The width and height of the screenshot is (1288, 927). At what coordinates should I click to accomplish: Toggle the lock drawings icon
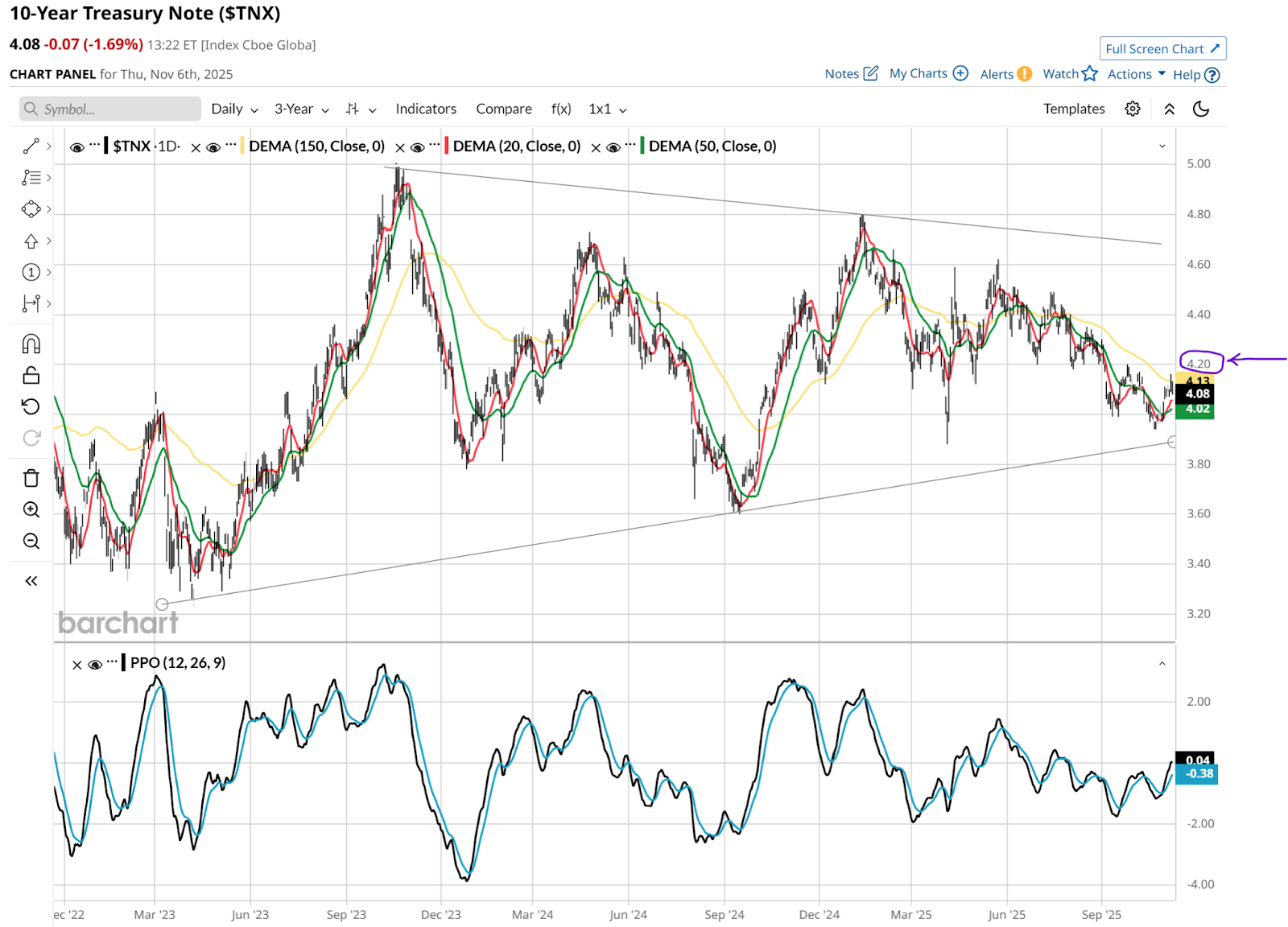[31, 376]
